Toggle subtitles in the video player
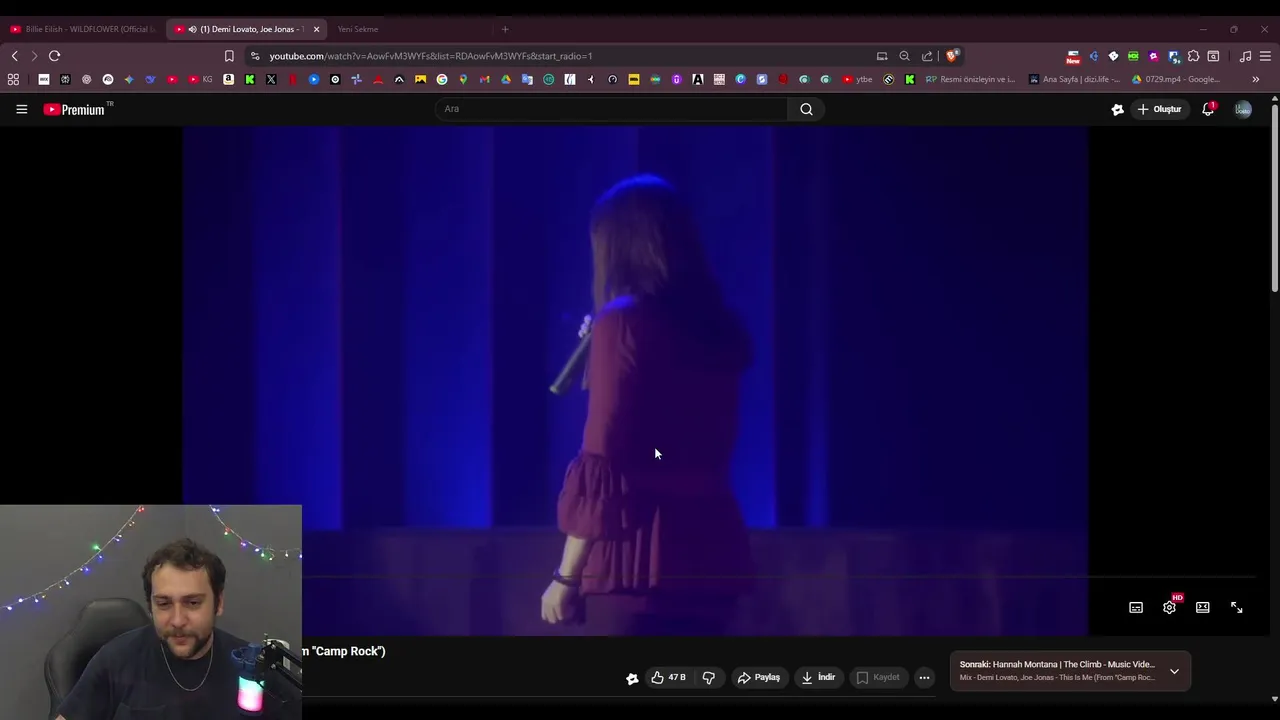Viewport: 1280px width, 720px height. click(x=1136, y=608)
